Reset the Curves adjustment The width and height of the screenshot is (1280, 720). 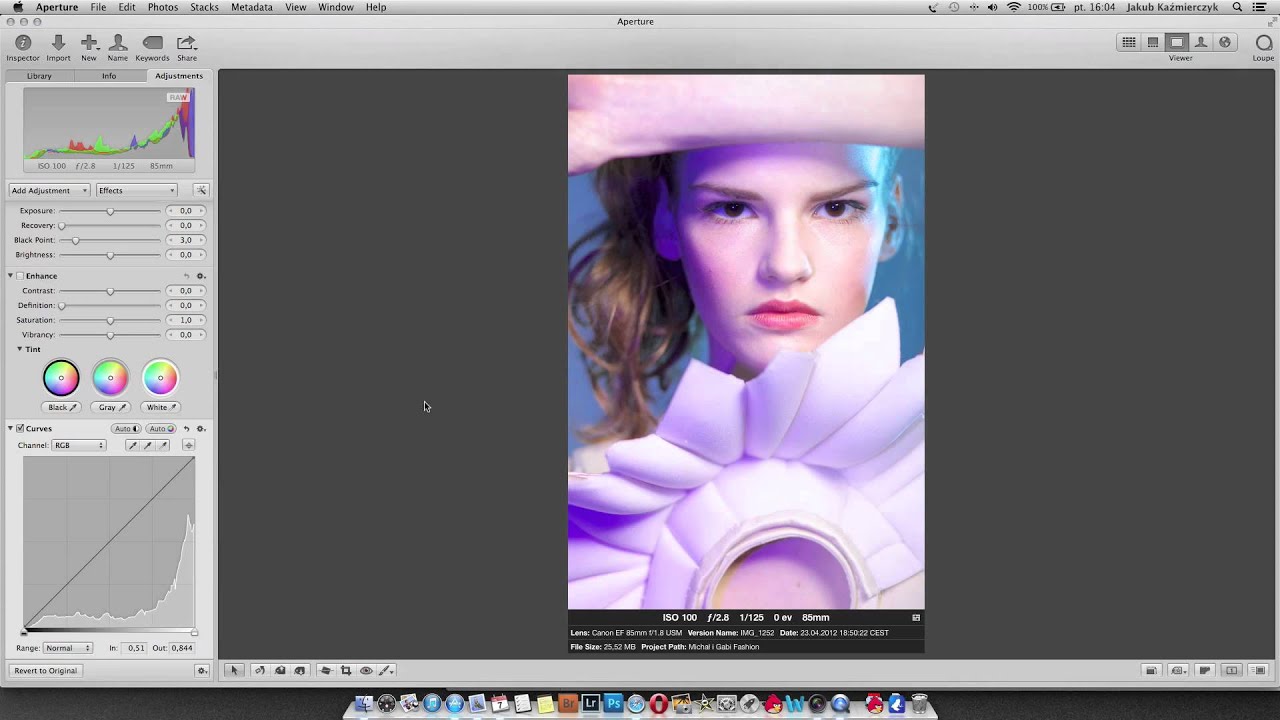coord(186,428)
